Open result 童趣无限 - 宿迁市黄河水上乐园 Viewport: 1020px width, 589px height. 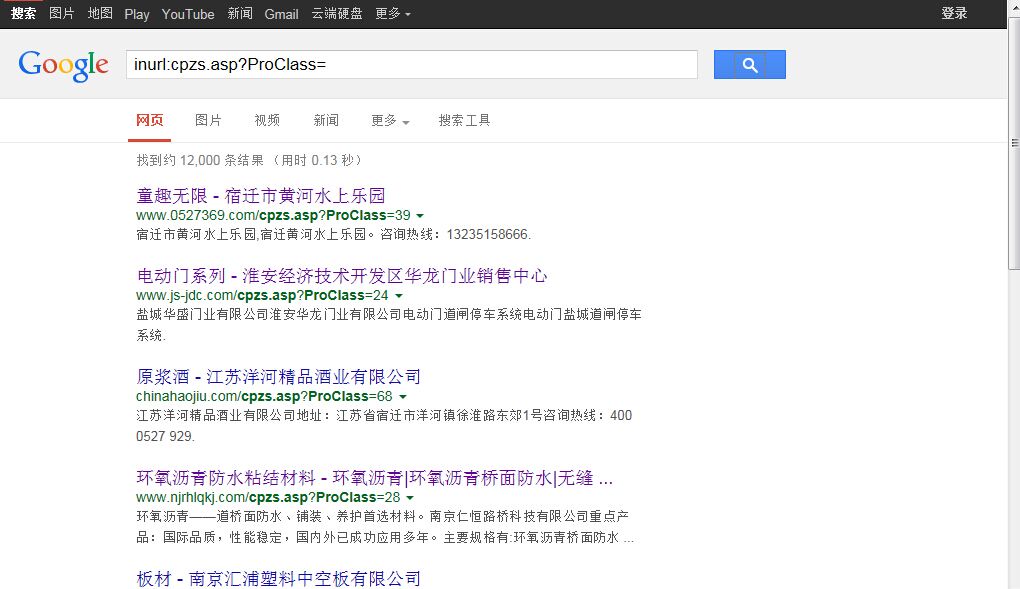pos(261,196)
